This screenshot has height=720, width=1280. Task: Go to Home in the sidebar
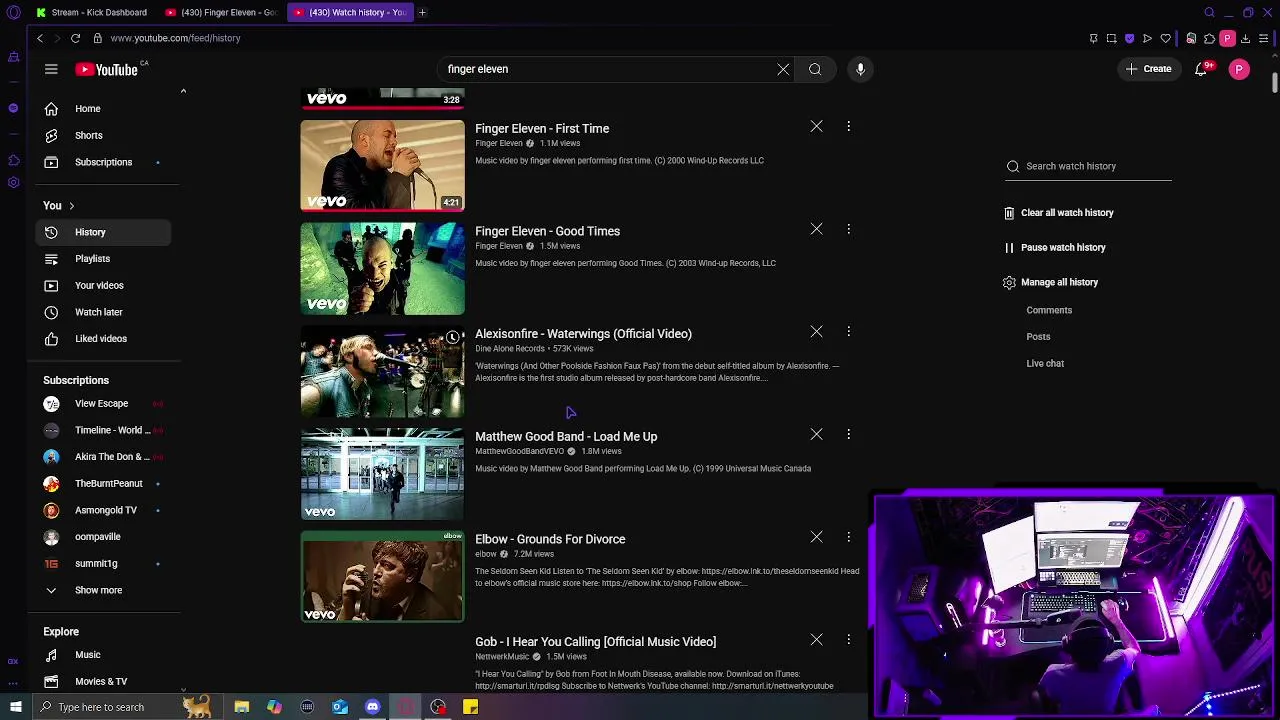104,109
